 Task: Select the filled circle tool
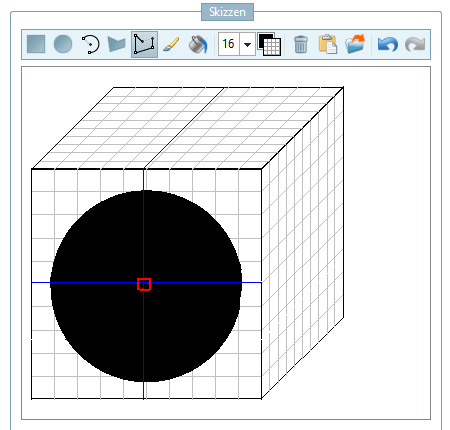click(x=63, y=44)
